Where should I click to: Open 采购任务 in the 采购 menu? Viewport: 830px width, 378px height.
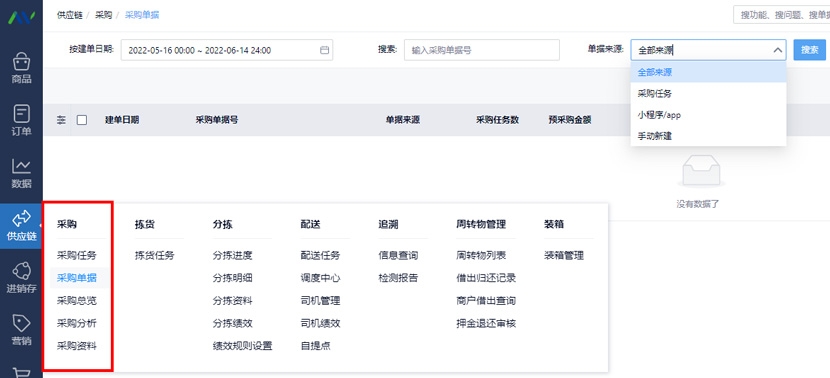[77, 256]
